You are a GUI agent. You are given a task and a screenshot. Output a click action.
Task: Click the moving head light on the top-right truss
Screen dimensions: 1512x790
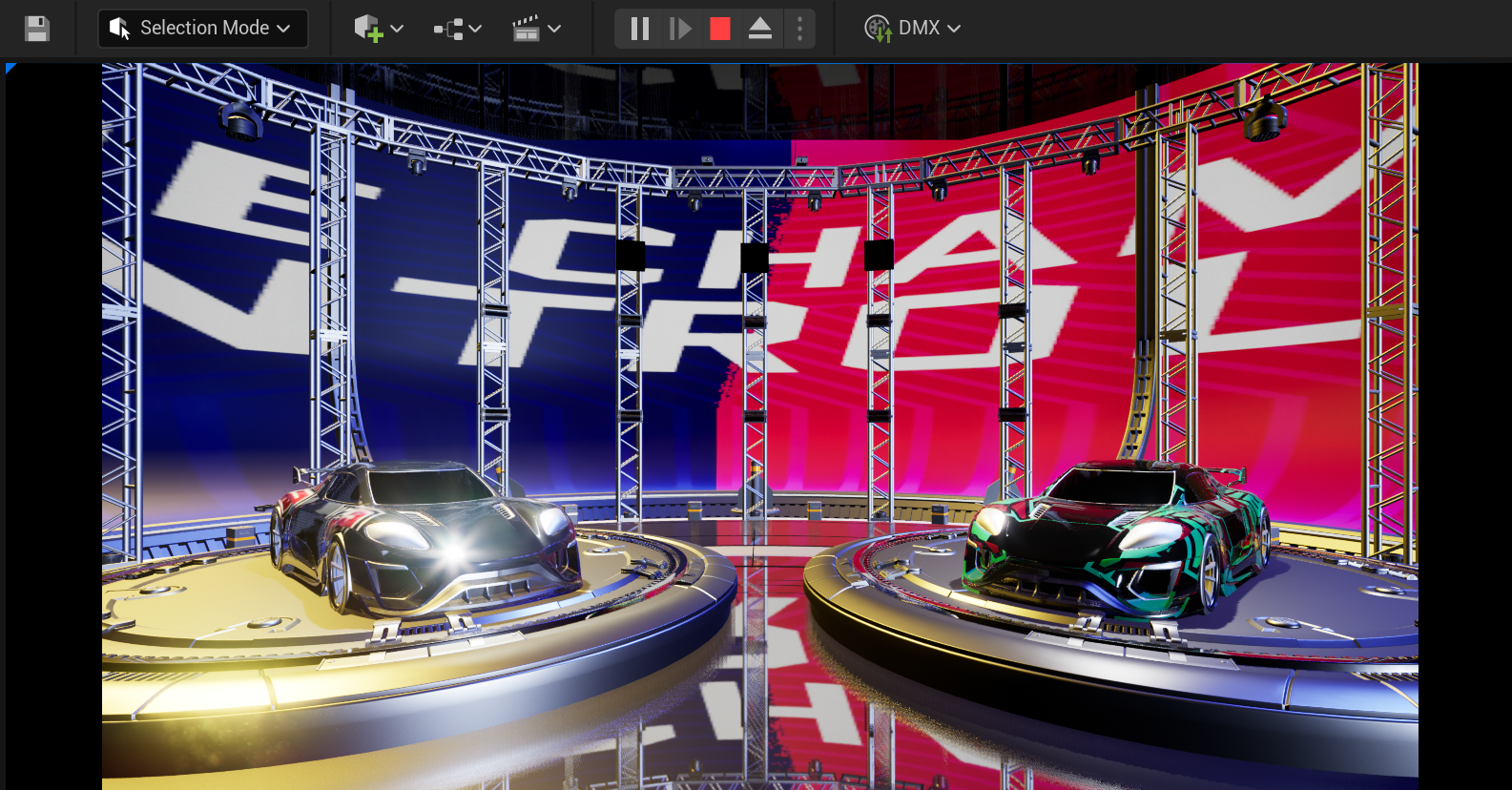tap(1265, 118)
